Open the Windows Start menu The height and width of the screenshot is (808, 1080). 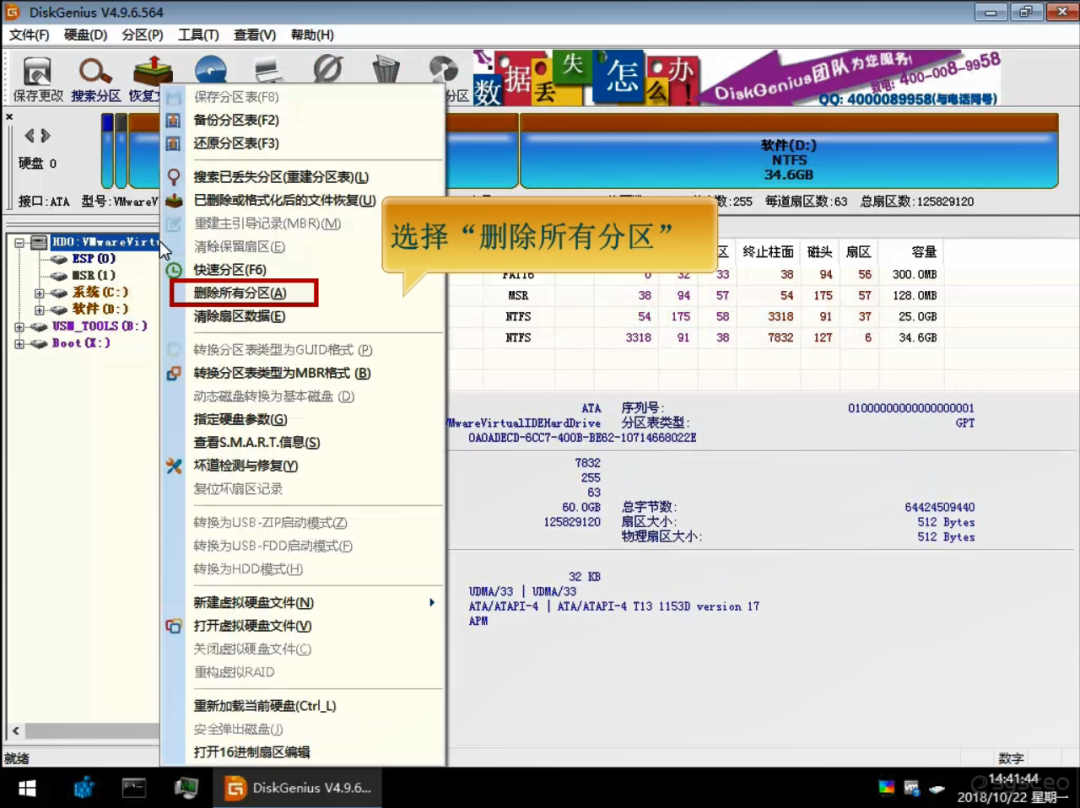pos(26,787)
